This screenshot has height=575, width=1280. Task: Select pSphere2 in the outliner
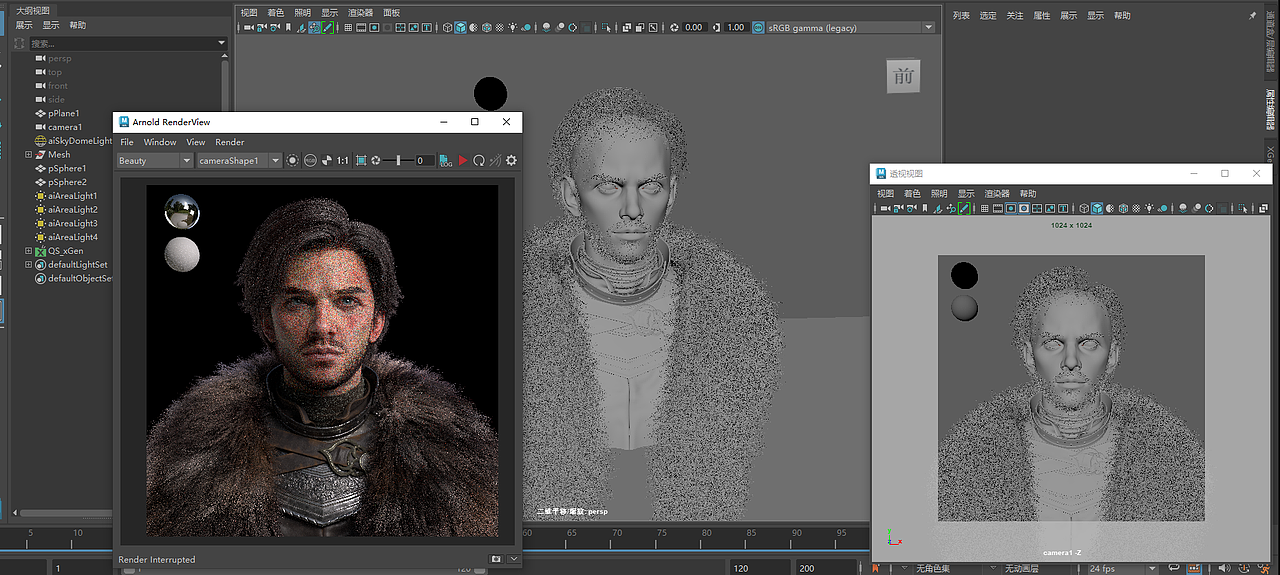pyautogui.click(x=67, y=182)
